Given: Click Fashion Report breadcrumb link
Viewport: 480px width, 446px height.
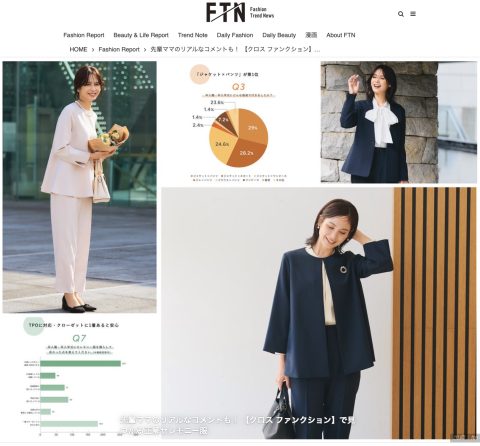Looking at the screenshot, I should pyautogui.click(x=119, y=49).
